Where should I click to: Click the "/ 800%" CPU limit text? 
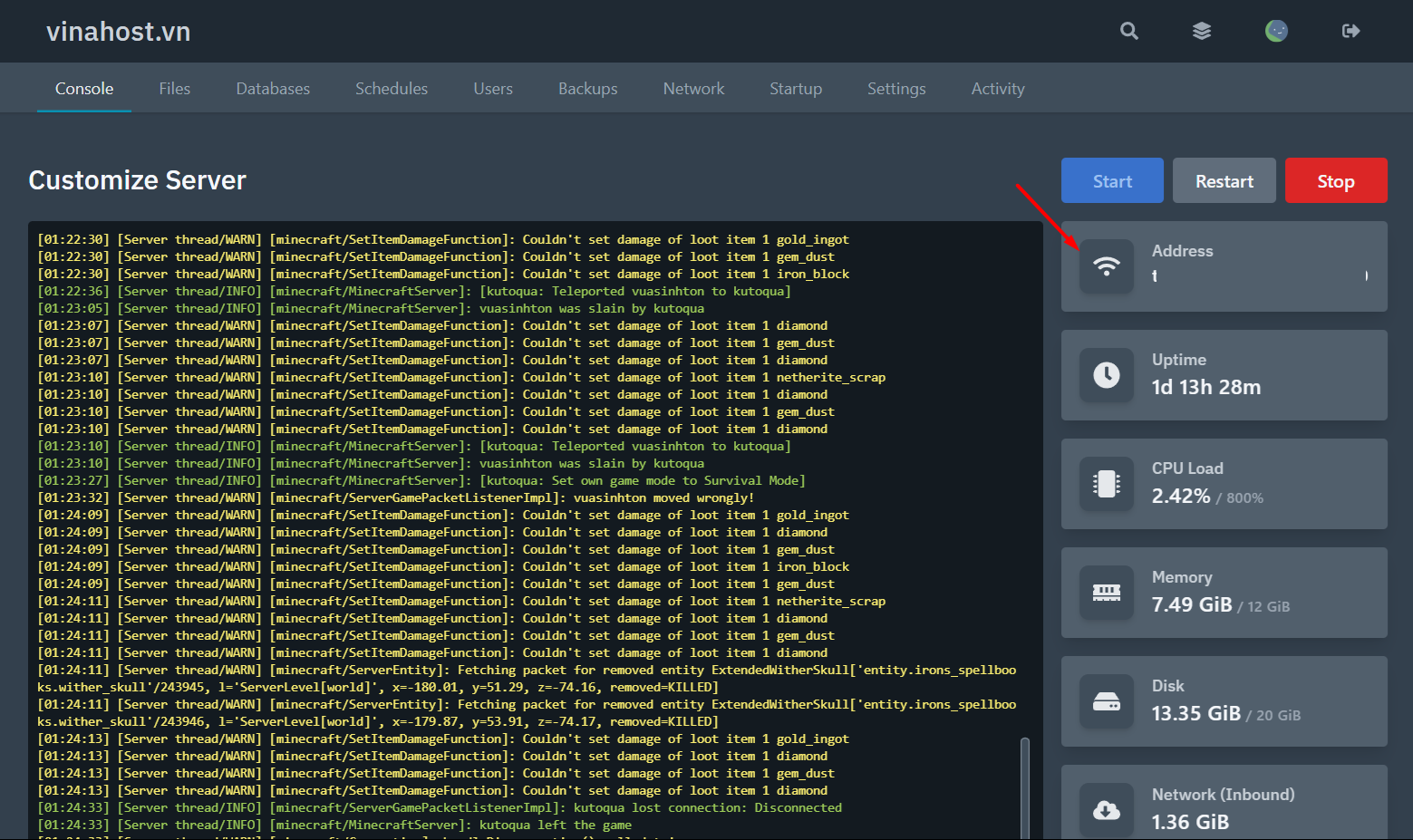pyautogui.click(x=1240, y=498)
